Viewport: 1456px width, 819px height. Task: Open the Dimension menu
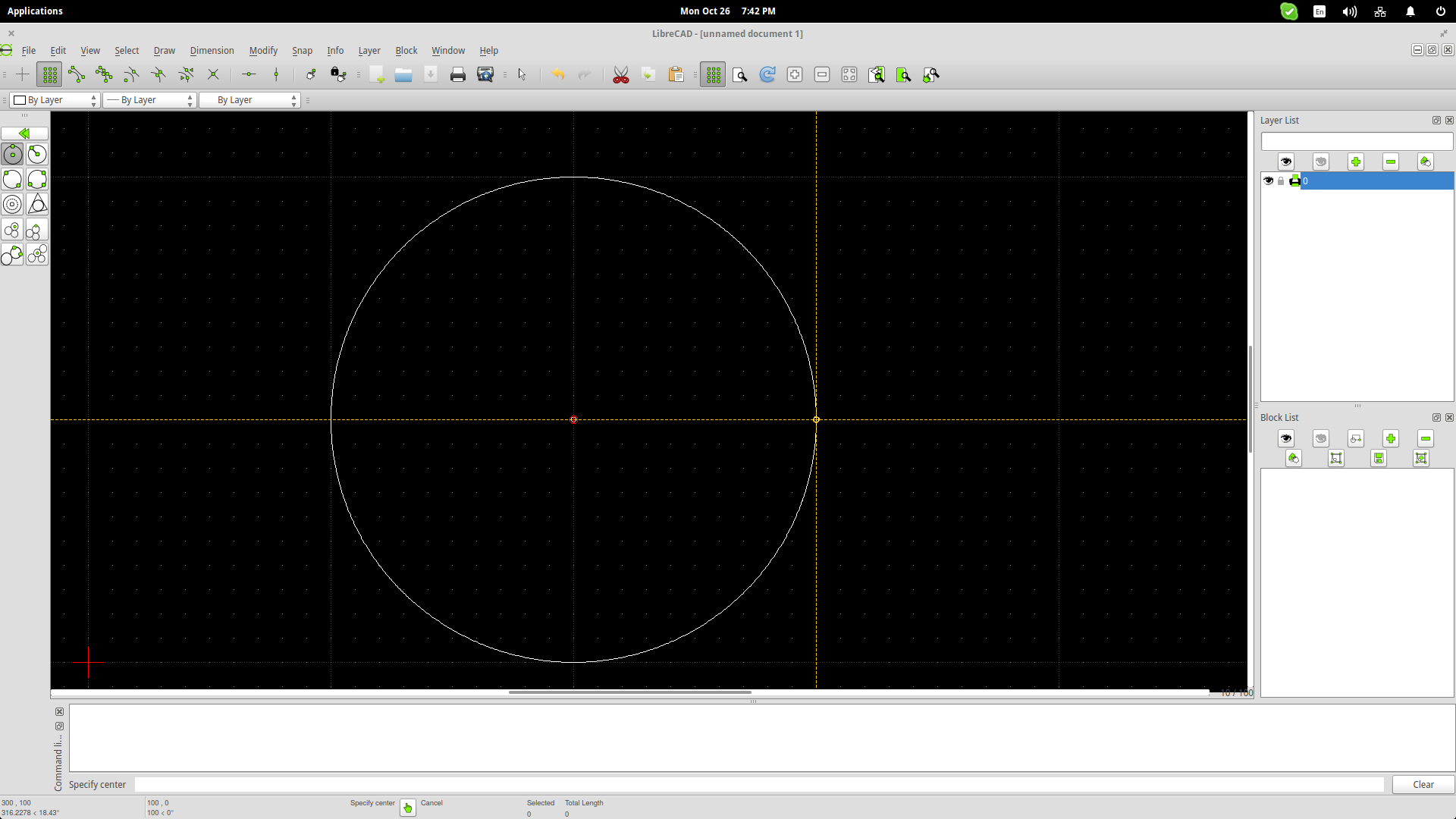[x=212, y=51]
